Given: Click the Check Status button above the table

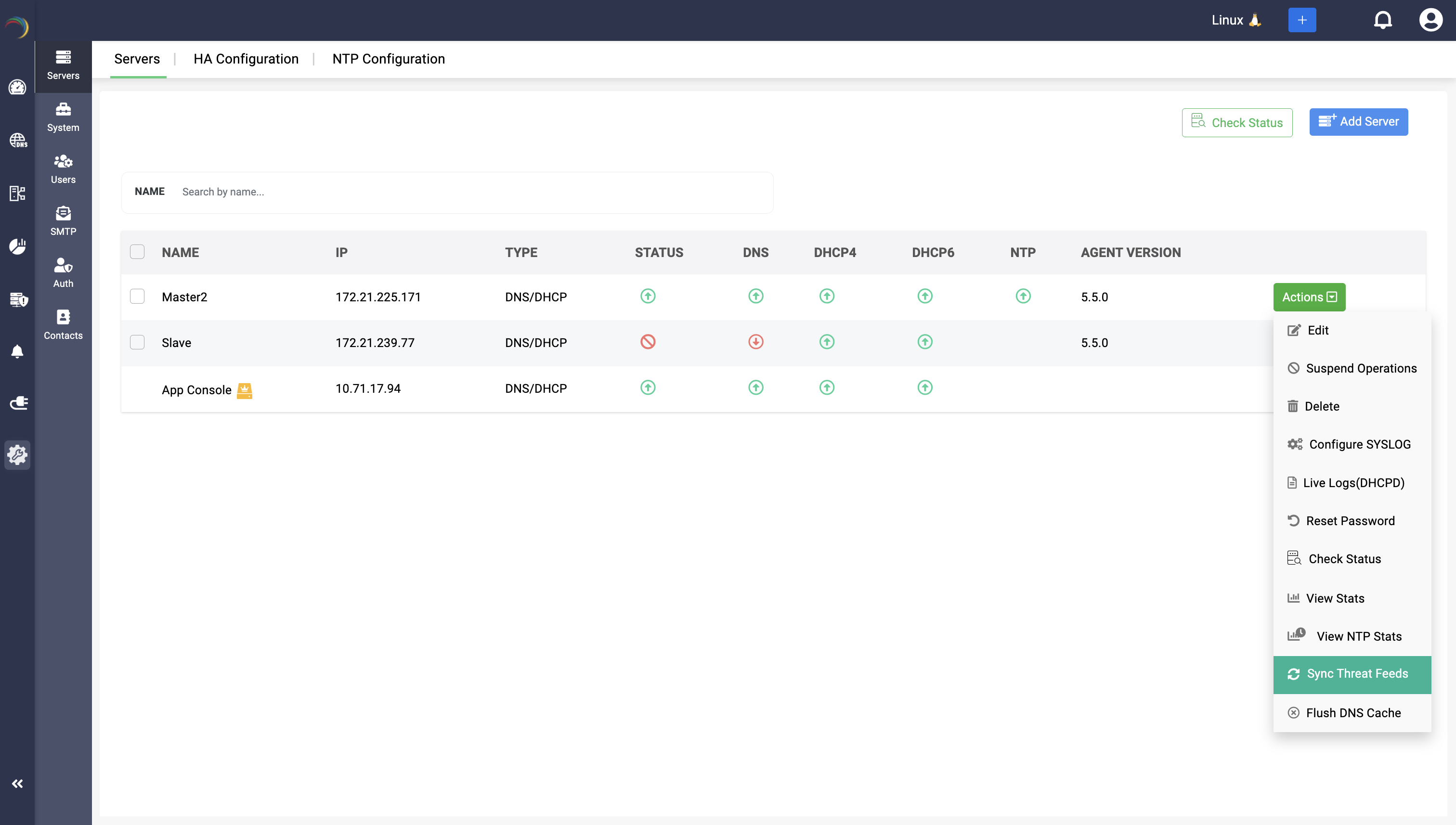Looking at the screenshot, I should point(1237,122).
